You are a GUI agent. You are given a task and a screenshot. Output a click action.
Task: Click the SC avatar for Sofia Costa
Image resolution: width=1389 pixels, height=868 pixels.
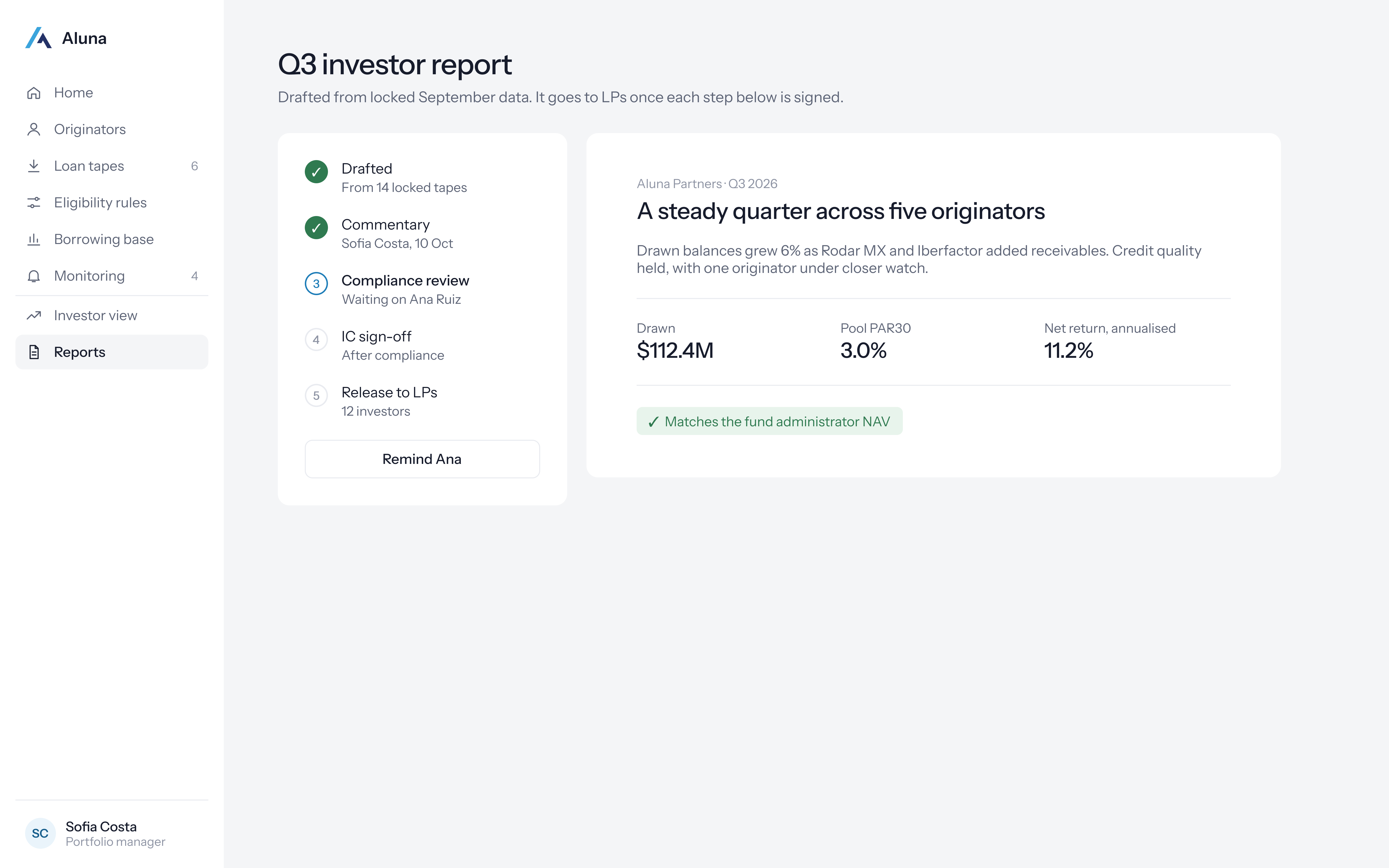[40, 833]
